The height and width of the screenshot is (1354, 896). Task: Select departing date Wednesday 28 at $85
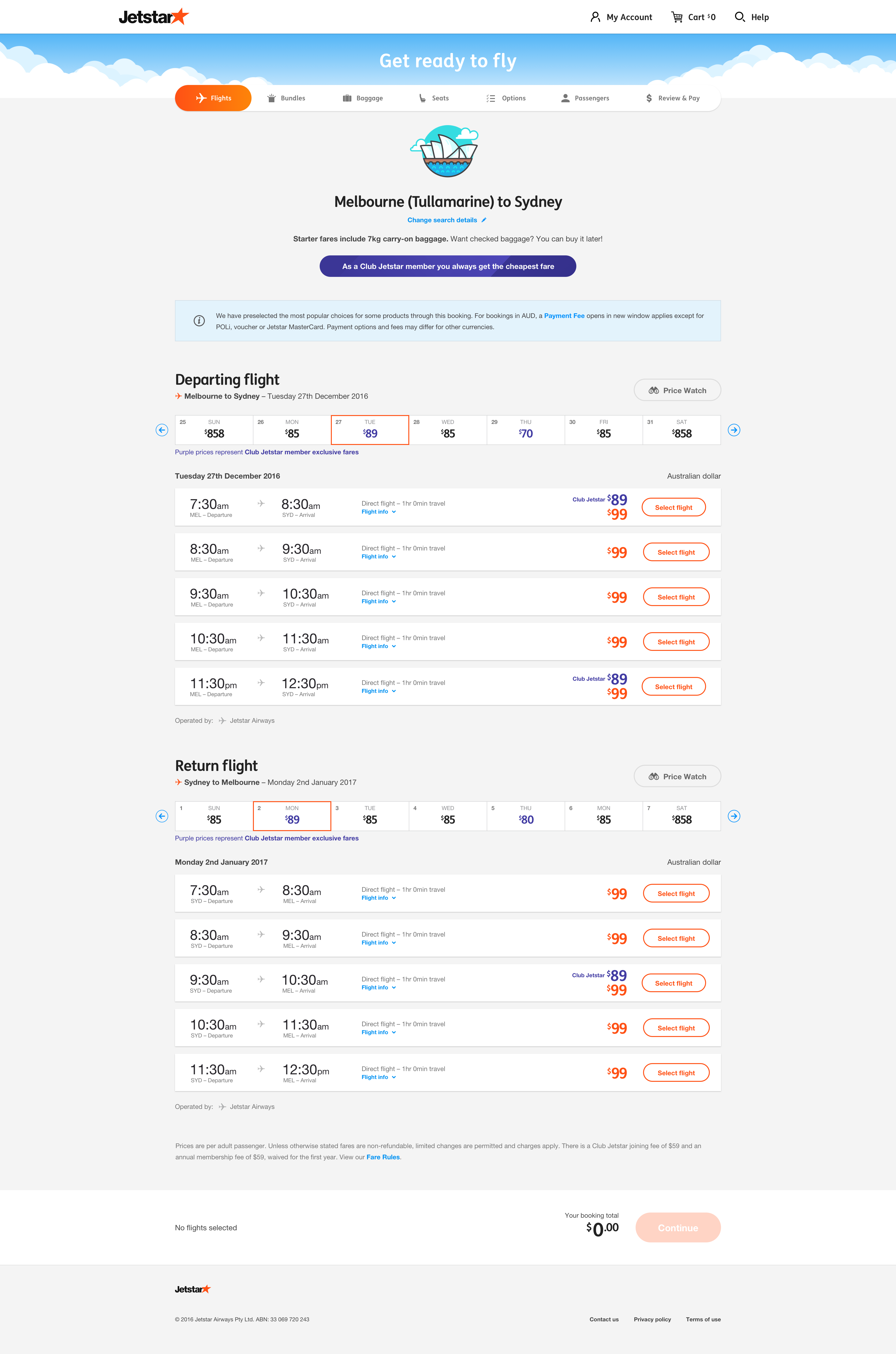(x=448, y=430)
